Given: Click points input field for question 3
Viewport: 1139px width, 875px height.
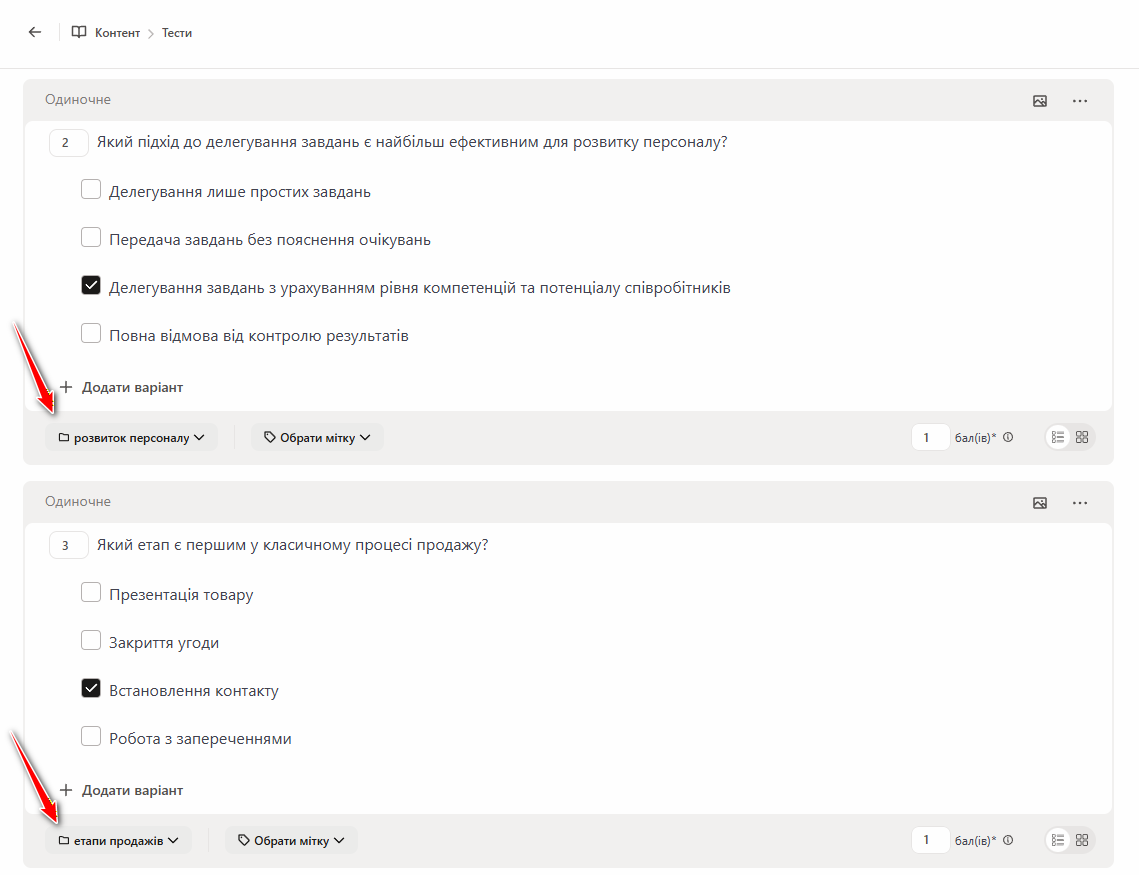Looking at the screenshot, I should coord(930,840).
